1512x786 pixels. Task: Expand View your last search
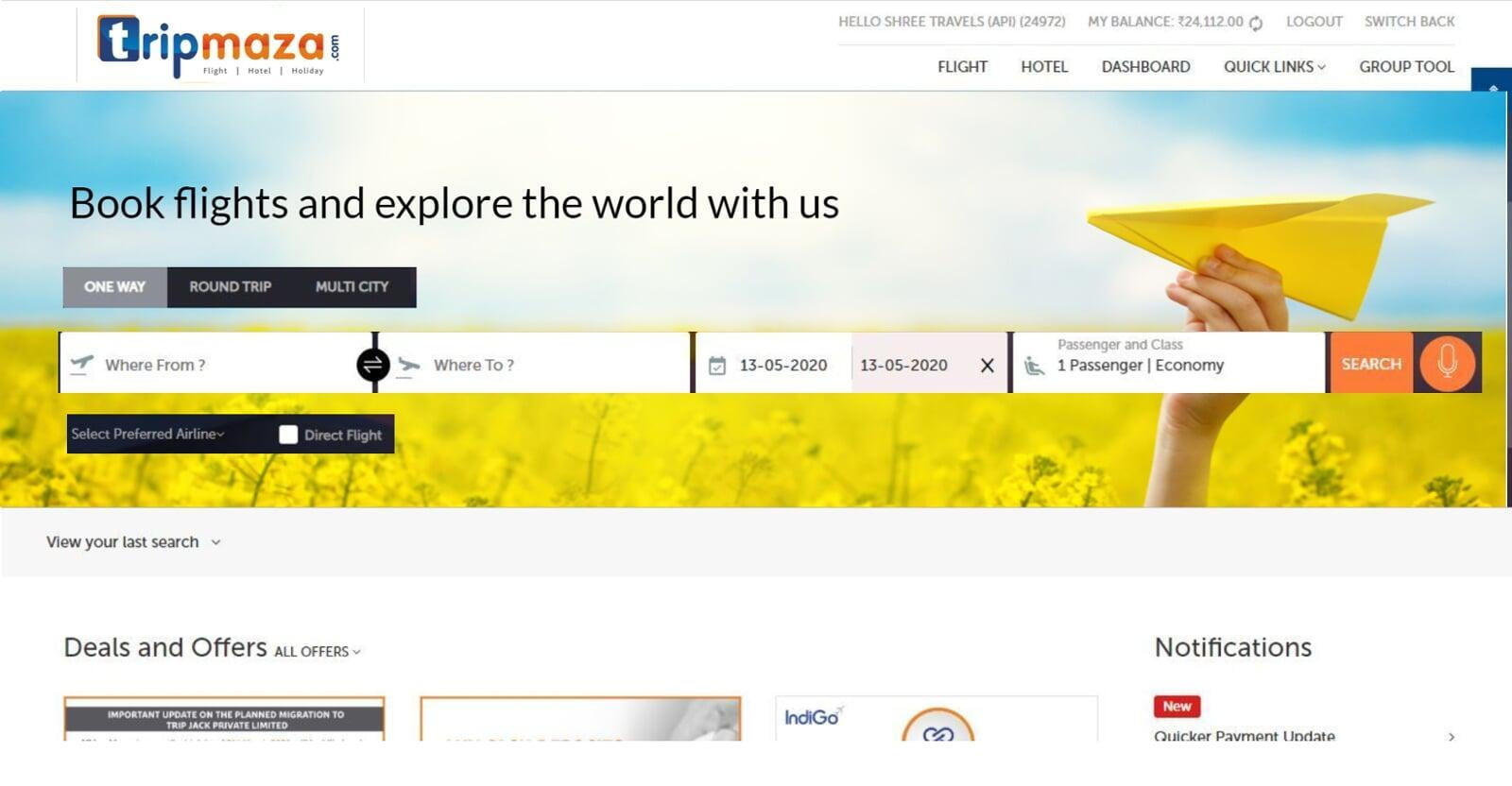pyautogui.click(x=133, y=542)
